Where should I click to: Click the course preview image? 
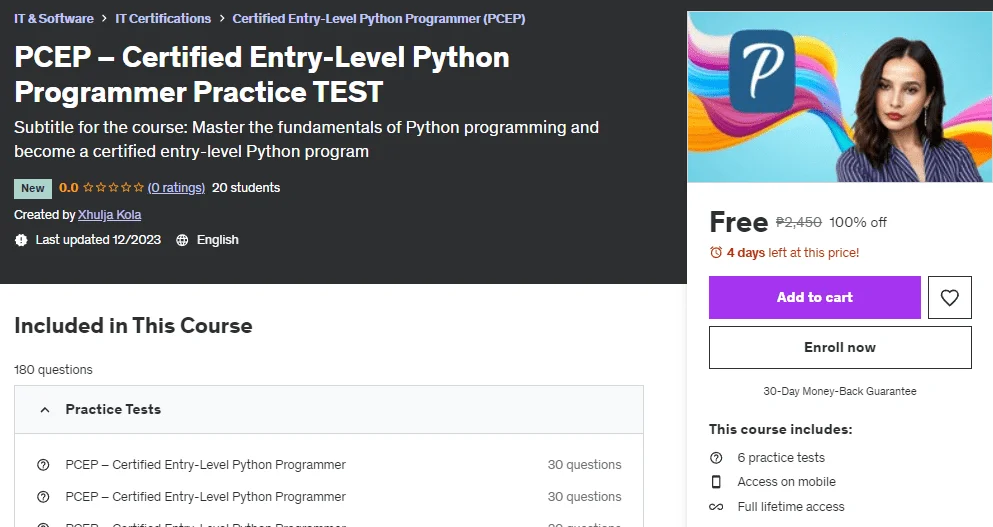[840, 97]
